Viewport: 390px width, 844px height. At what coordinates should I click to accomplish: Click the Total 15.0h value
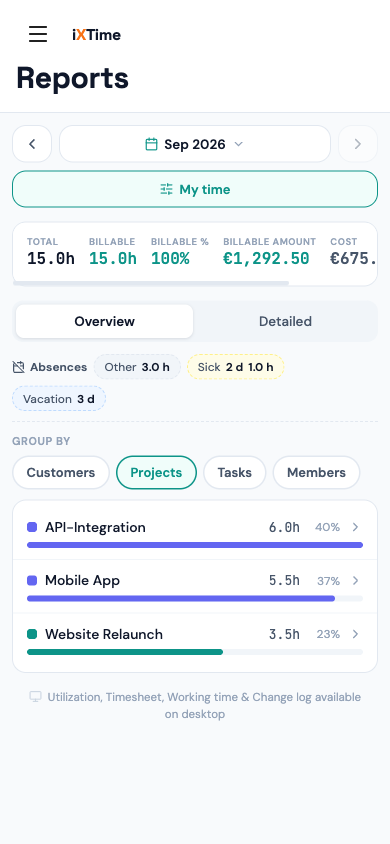pos(51,259)
